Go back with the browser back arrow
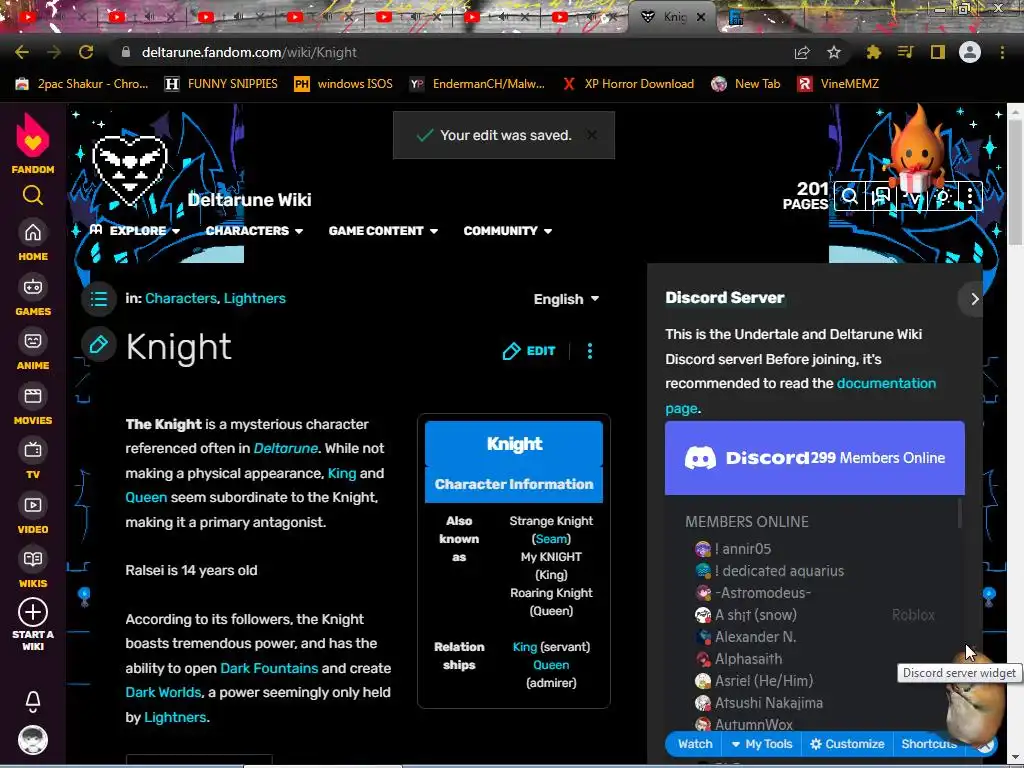Image resolution: width=1024 pixels, height=768 pixels. [22, 52]
